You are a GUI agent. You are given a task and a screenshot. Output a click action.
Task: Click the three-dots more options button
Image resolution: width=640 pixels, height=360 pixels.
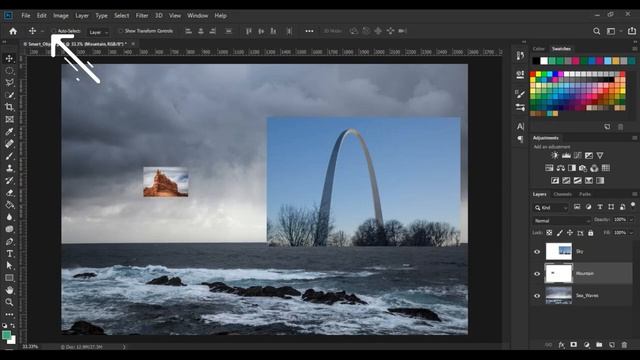pyautogui.click(x=309, y=31)
